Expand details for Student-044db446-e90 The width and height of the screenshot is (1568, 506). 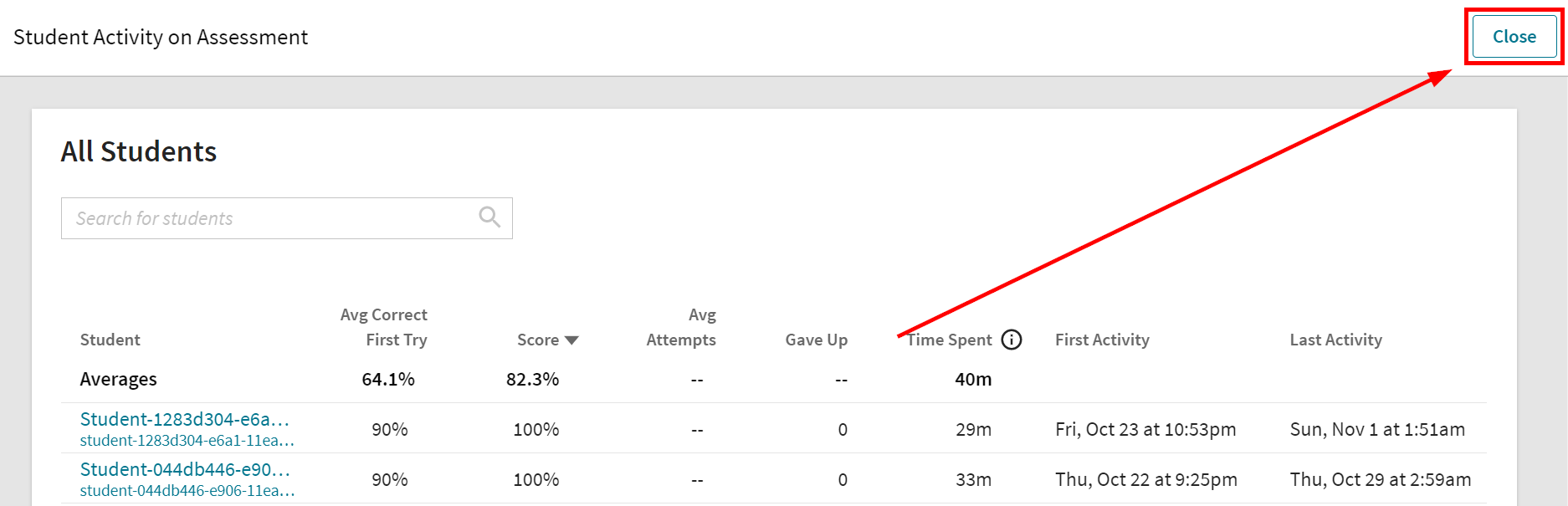tap(184, 469)
